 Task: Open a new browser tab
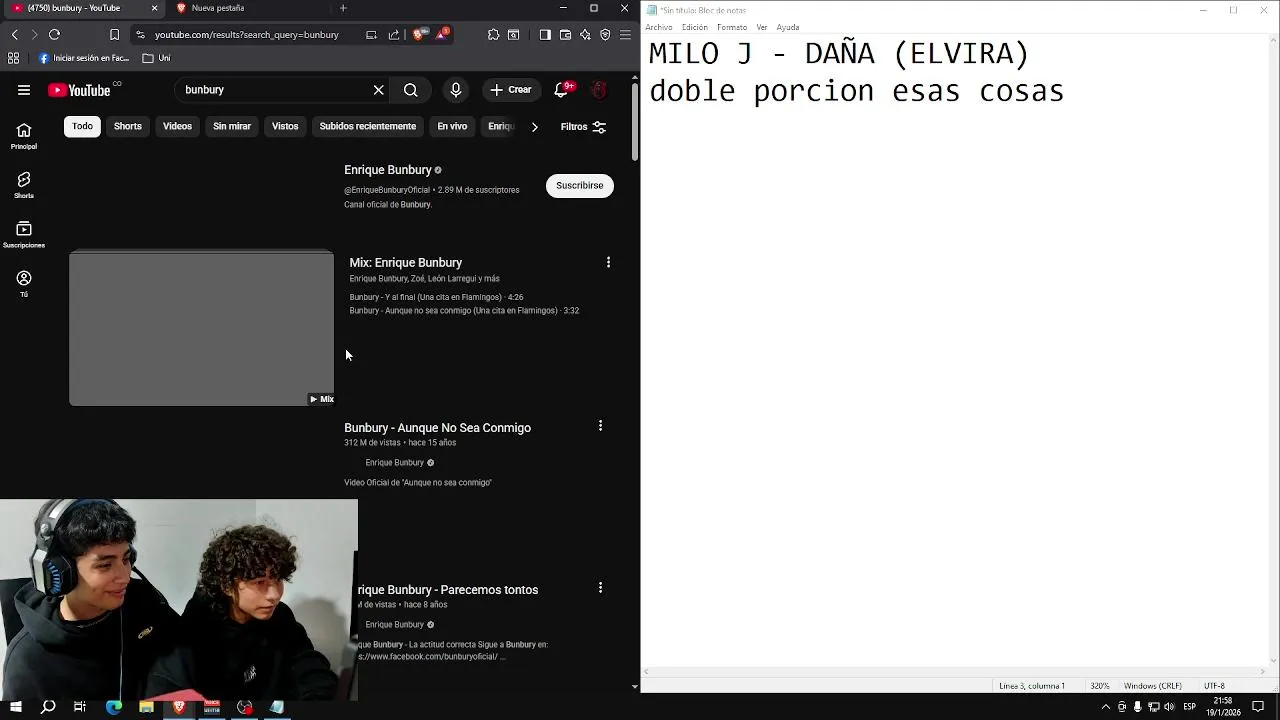(x=343, y=8)
